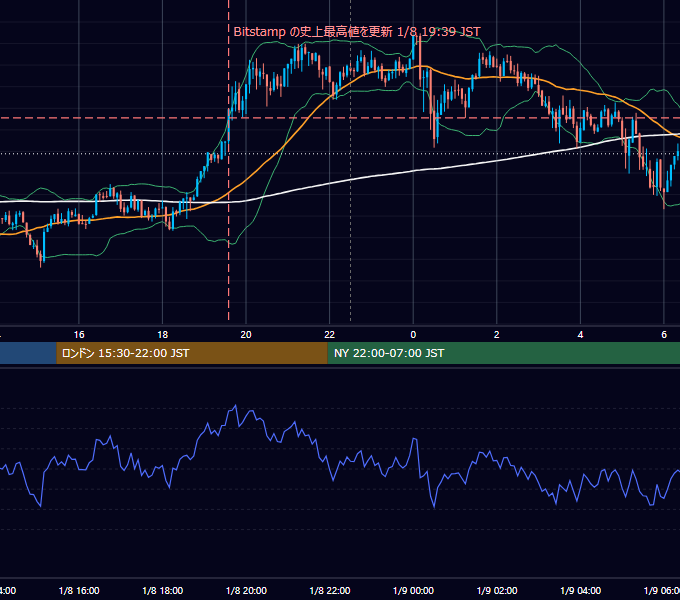Click the hour label 22 on the upper time axis
680x600 pixels.
pos(330,335)
